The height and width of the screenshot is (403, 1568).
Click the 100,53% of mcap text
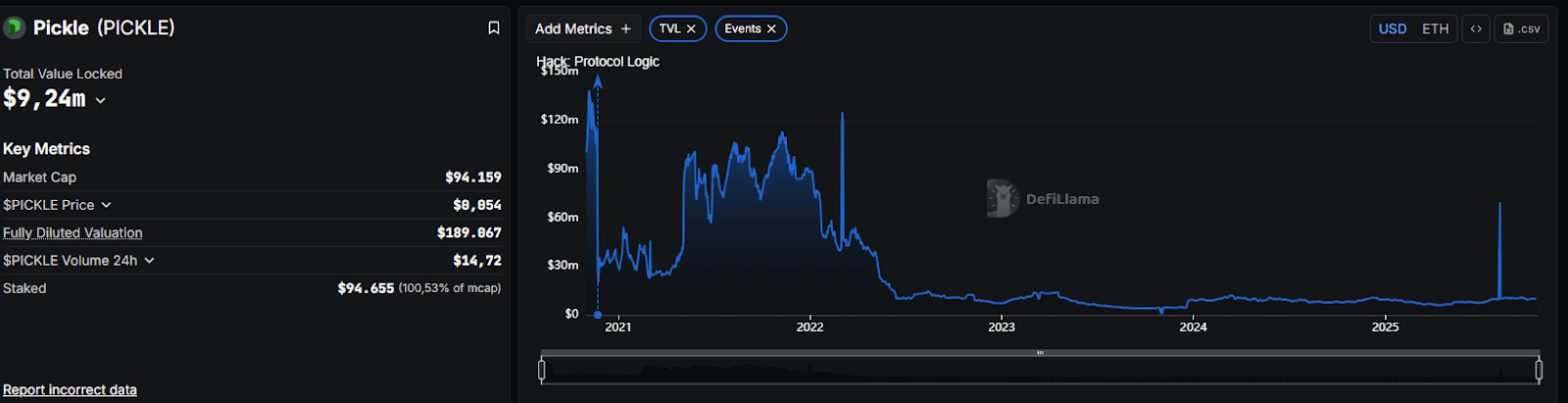(x=450, y=288)
